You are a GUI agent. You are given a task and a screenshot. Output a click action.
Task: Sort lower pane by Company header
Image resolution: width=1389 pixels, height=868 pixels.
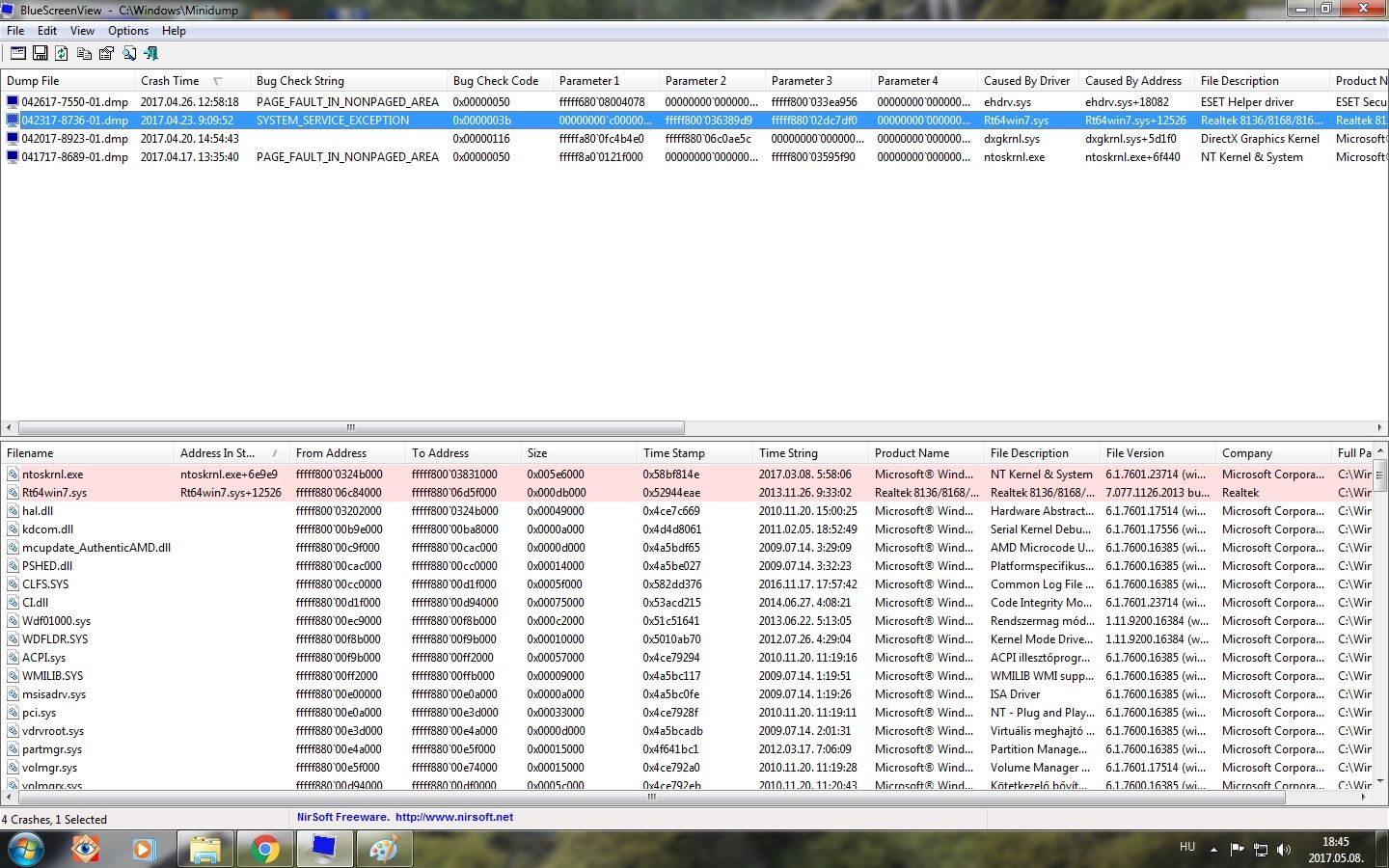tap(1273, 453)
